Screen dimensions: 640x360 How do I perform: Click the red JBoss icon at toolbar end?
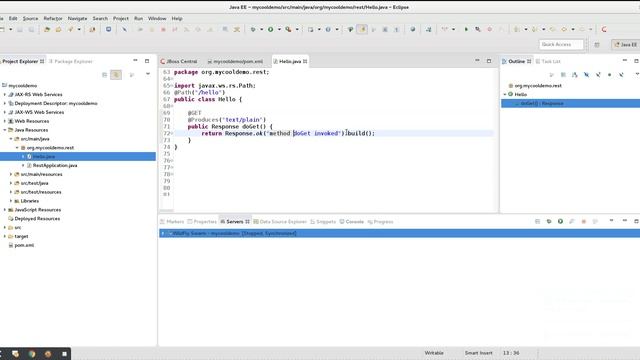(604, 29)
